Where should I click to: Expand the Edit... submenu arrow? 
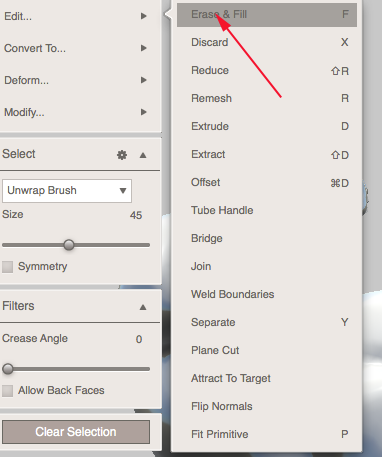point(144,16)
